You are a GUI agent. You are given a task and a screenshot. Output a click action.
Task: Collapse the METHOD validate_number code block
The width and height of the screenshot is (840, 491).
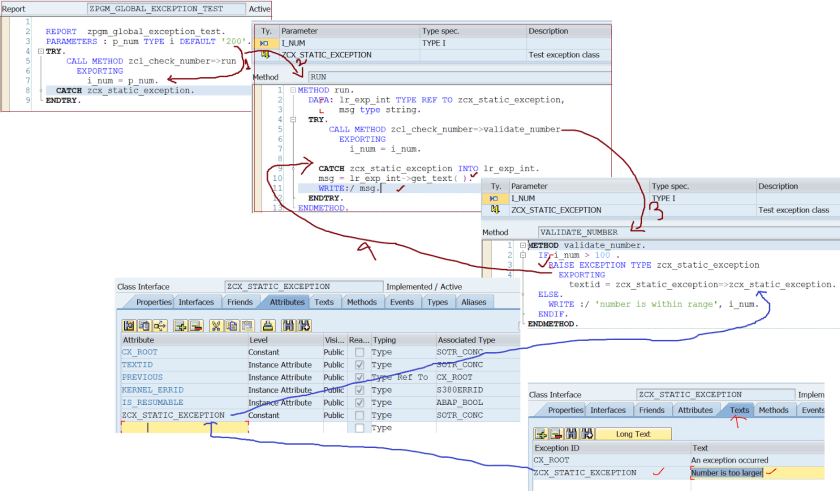(521, 245)
